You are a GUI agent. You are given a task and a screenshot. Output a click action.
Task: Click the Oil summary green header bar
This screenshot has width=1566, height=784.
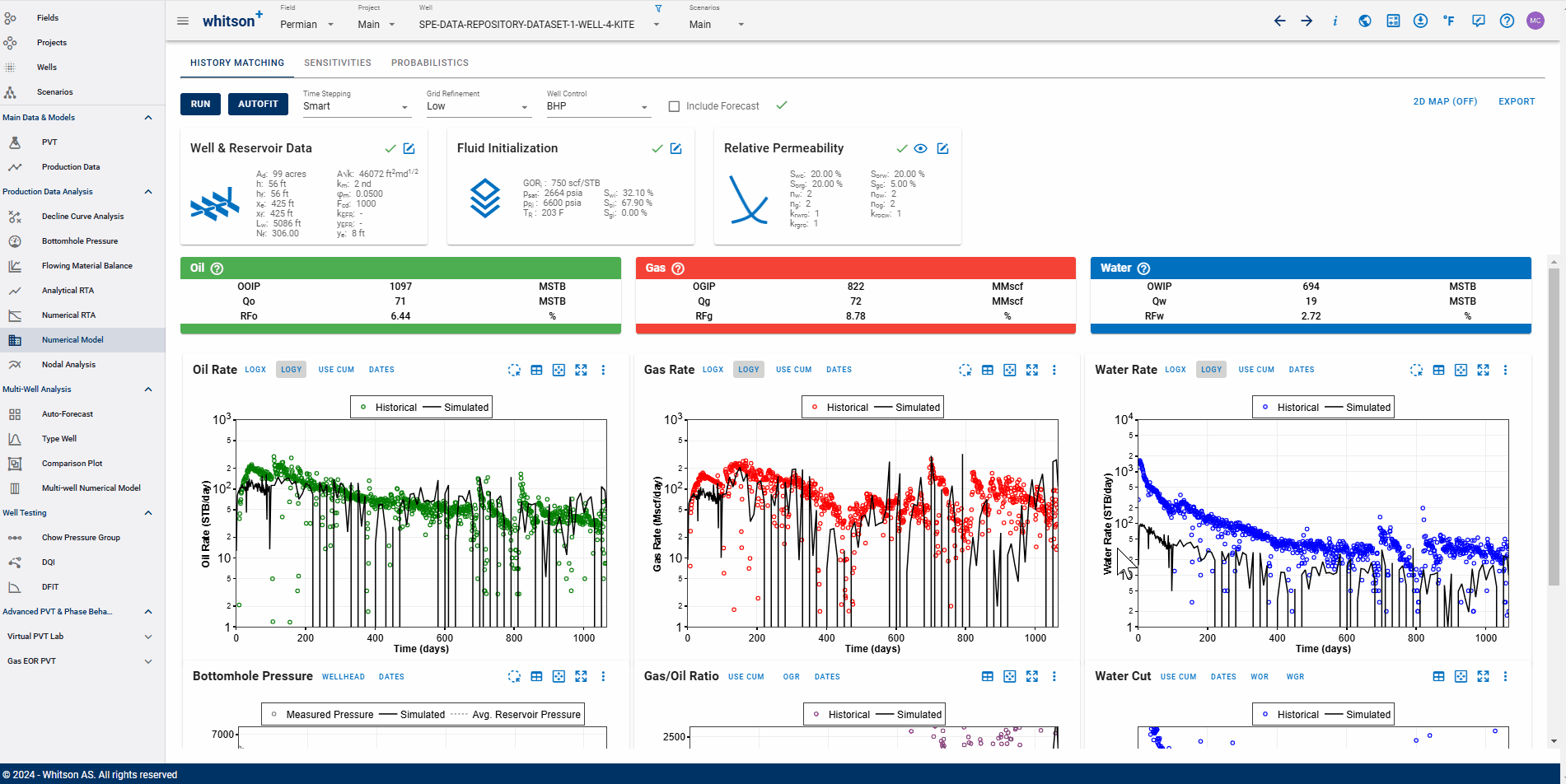[x=400, y=268]
